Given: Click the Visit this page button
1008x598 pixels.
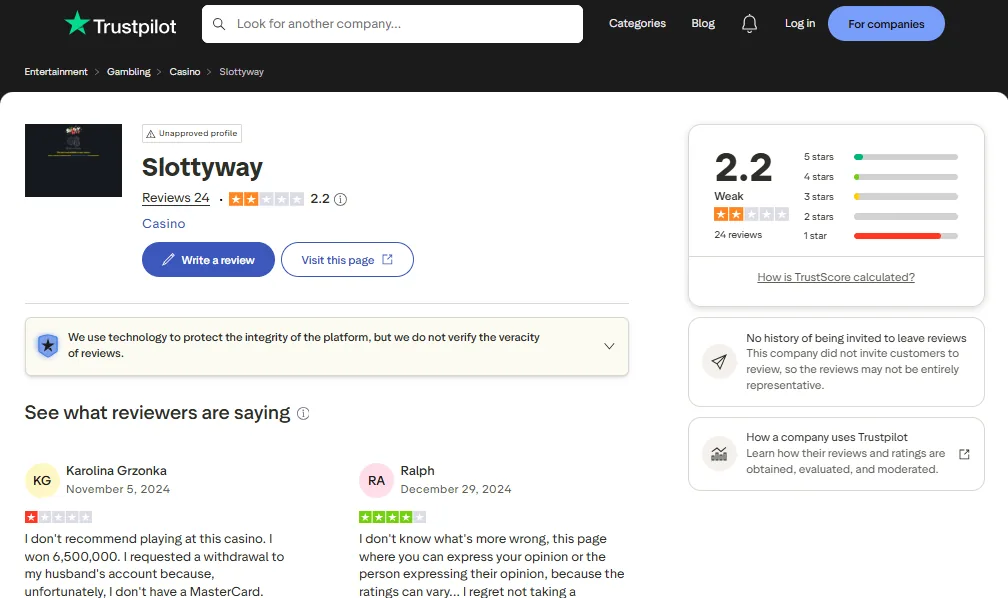Looking at the screenshot, I should (x=347, y=260).
